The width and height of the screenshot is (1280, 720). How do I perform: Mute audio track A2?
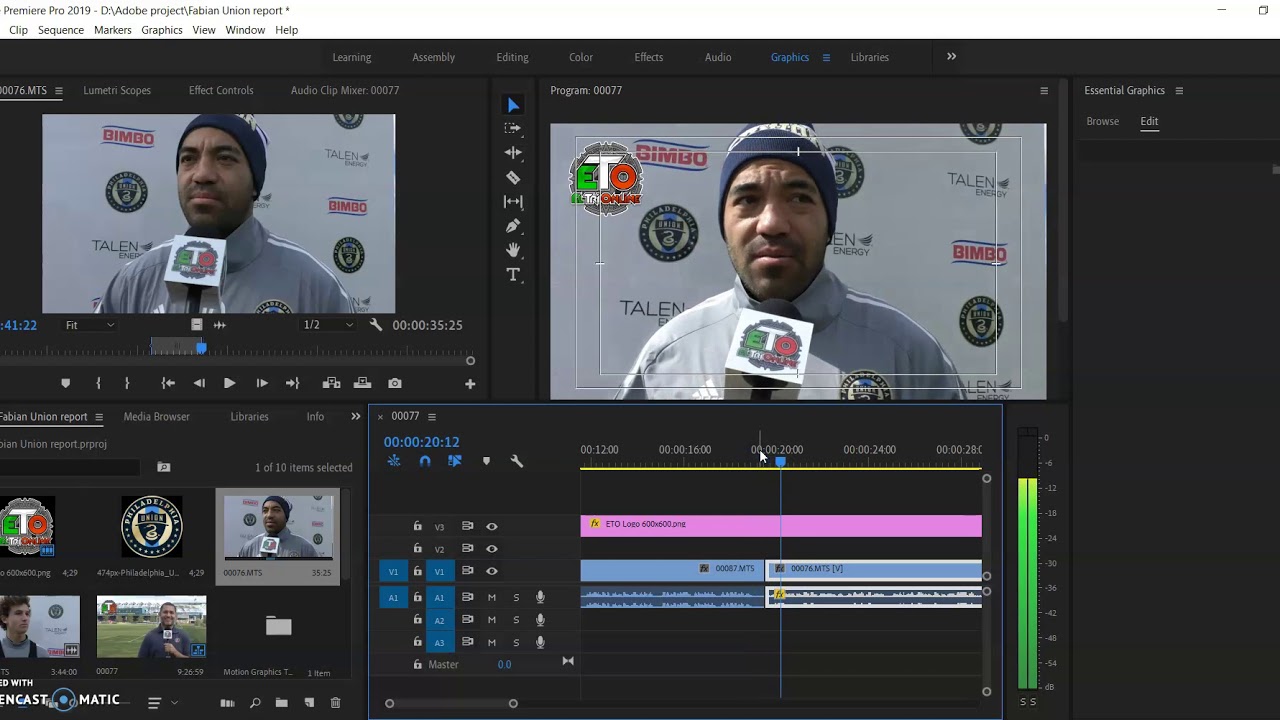point(491,620)
